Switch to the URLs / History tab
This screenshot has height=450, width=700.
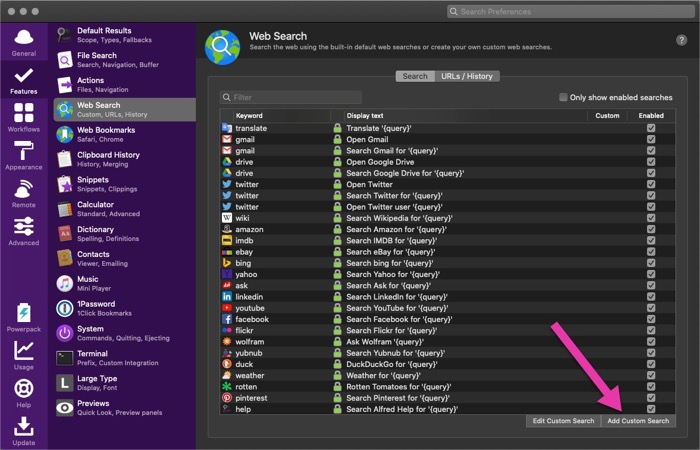467,76
